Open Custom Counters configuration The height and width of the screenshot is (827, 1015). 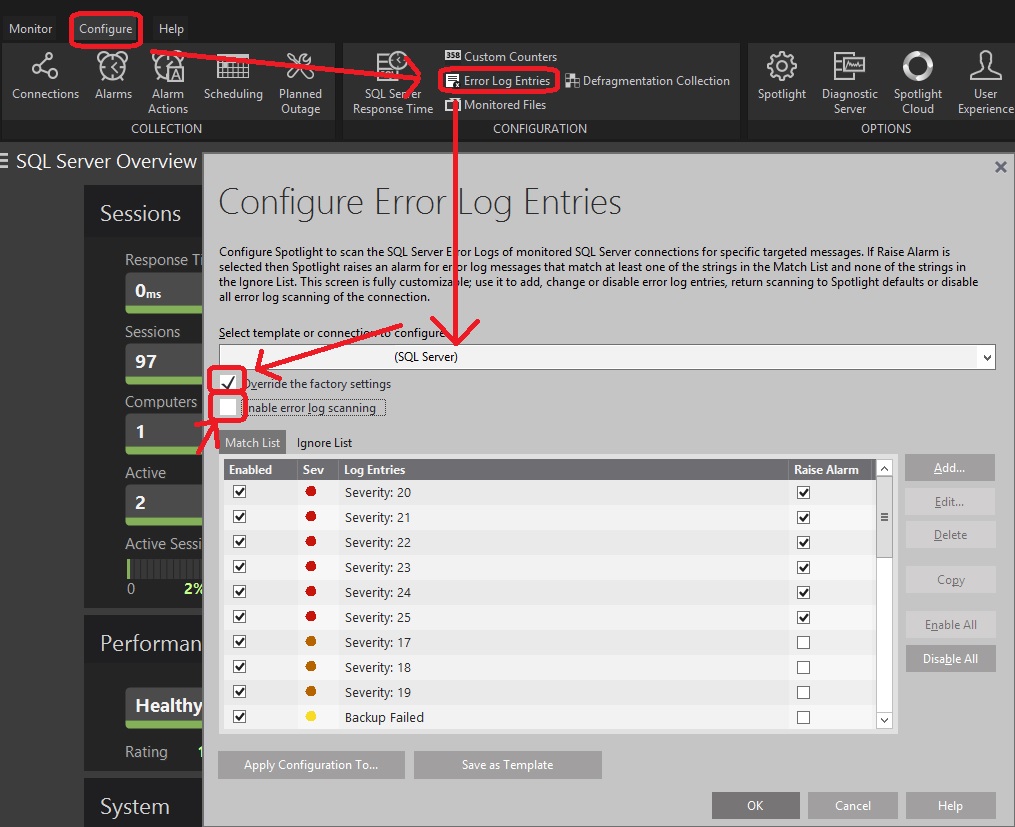click(501, 56)
